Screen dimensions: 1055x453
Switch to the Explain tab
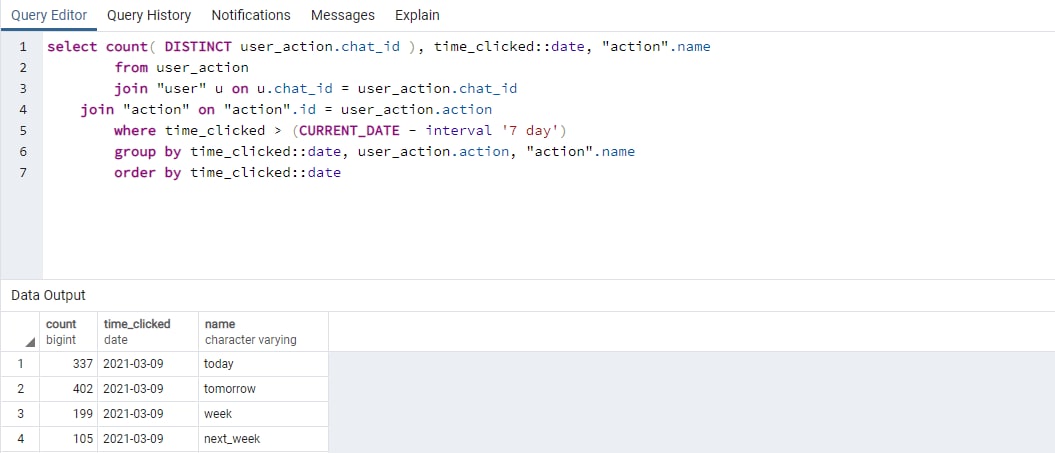[417, 15]
